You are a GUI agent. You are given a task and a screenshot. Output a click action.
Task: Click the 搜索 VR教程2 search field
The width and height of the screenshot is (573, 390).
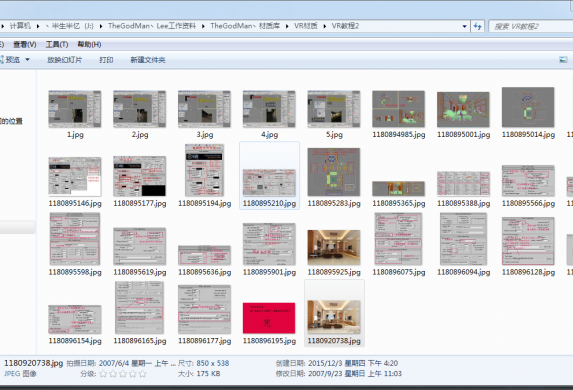(531, 26)
